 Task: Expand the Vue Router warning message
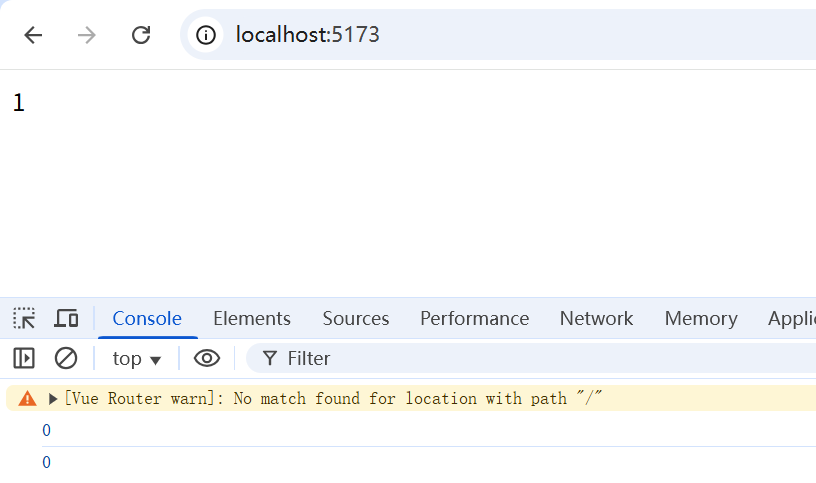[x=53, y=399]
